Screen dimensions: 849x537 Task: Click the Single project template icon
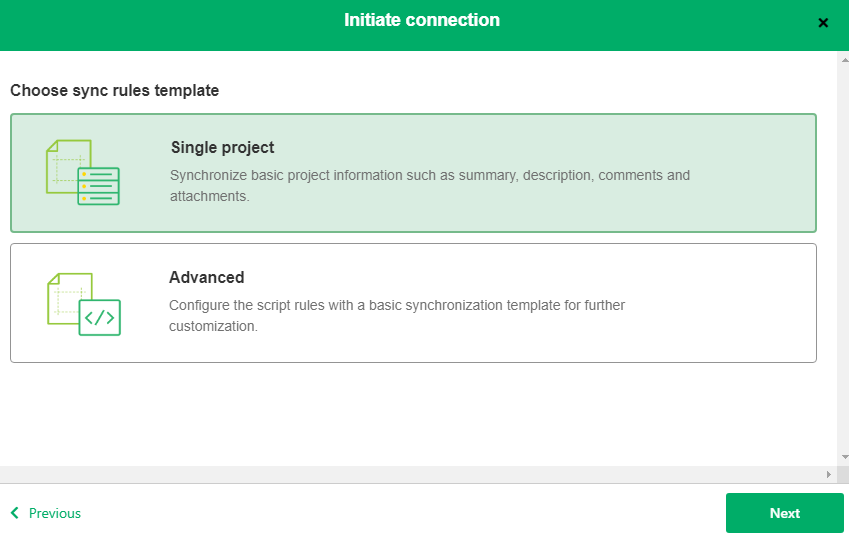[x=82, y=173]
